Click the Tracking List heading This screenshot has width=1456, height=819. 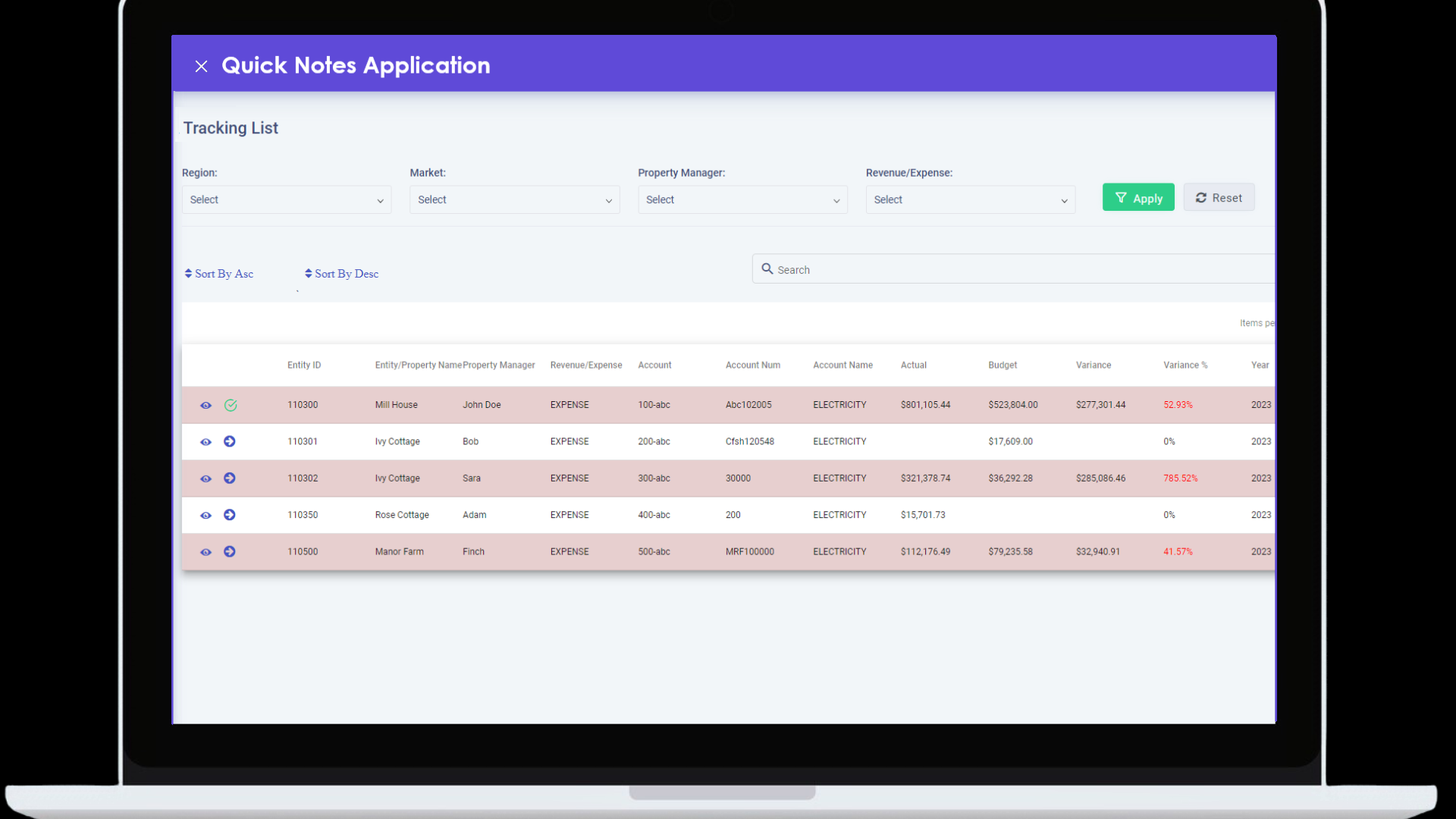coord(231,128)
